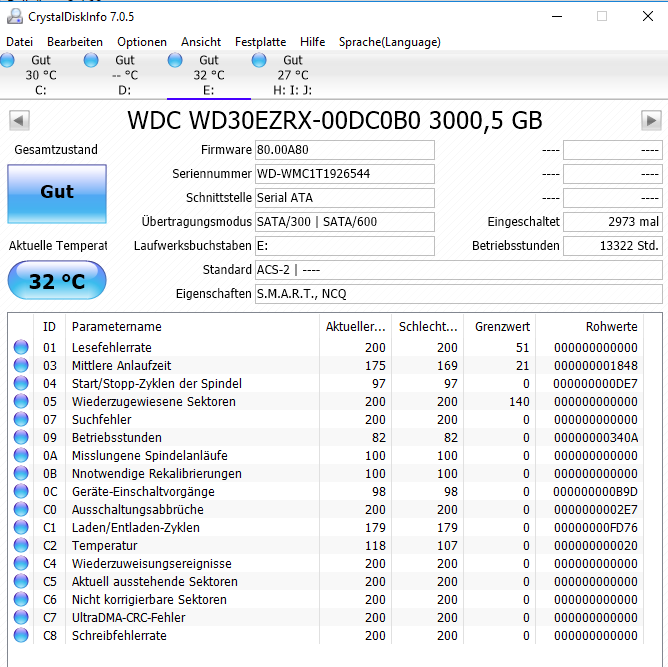Click raw value 00000000FD76
The image size is (668, 667).
click(x=596, y=527)
